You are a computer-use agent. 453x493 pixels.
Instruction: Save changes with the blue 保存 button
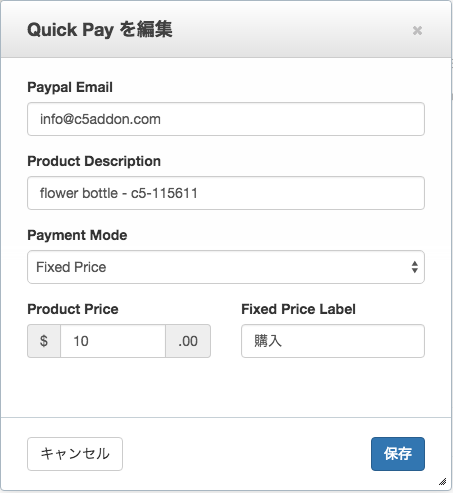[x=398, y=454]
